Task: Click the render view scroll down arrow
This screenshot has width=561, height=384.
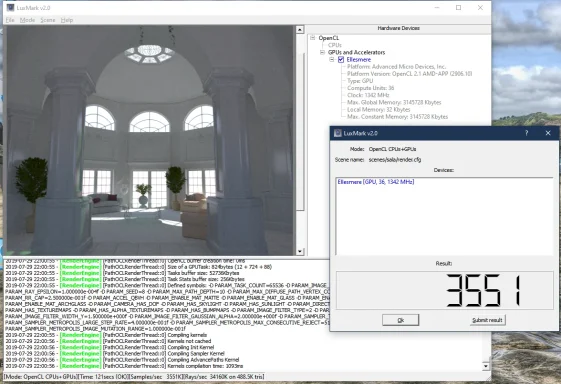Action: [300, 252]
